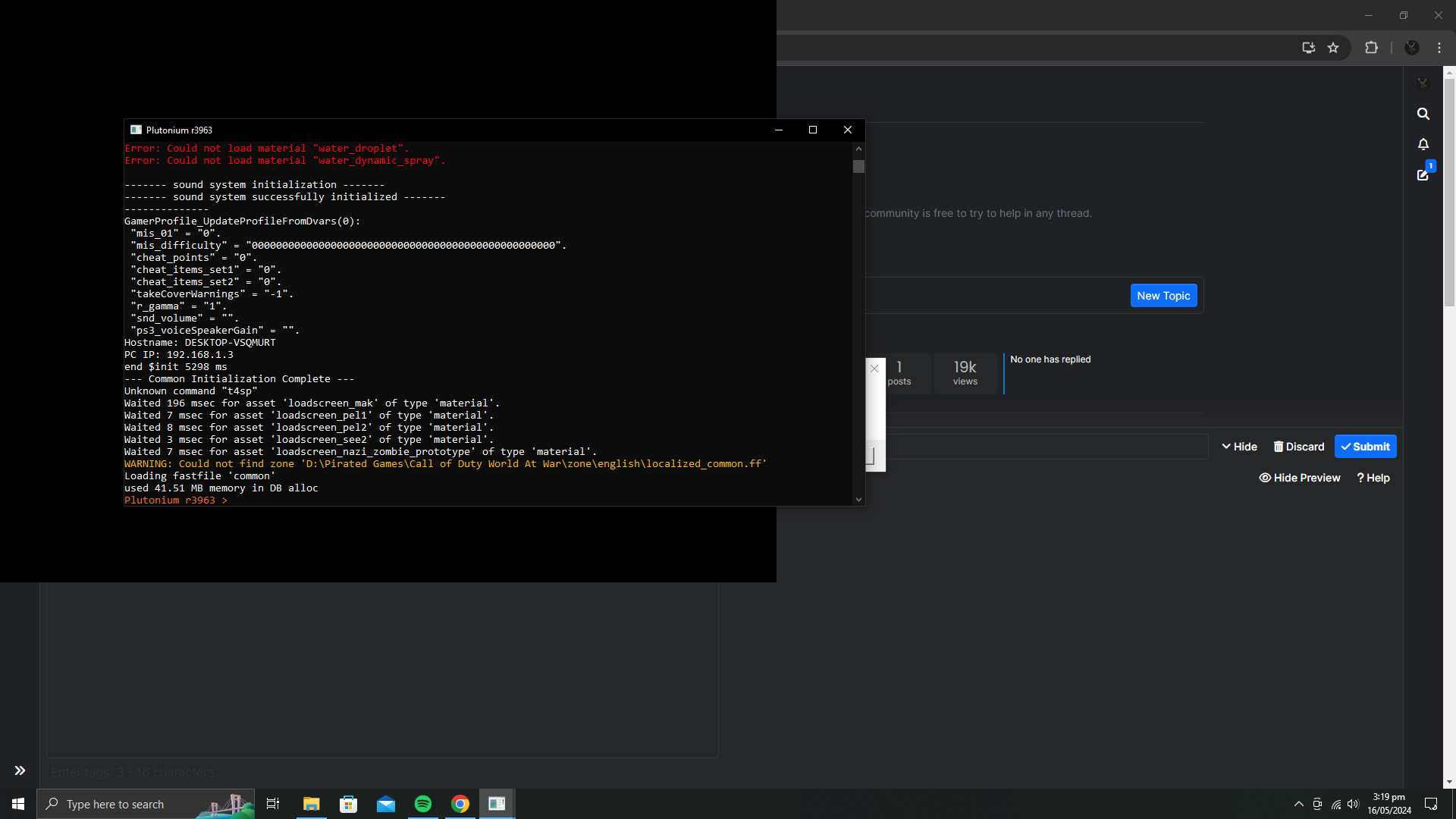Open the Mail app from the taskbar
The height and width of the screenshot is (819, 1456).
[x=386, y=804]
